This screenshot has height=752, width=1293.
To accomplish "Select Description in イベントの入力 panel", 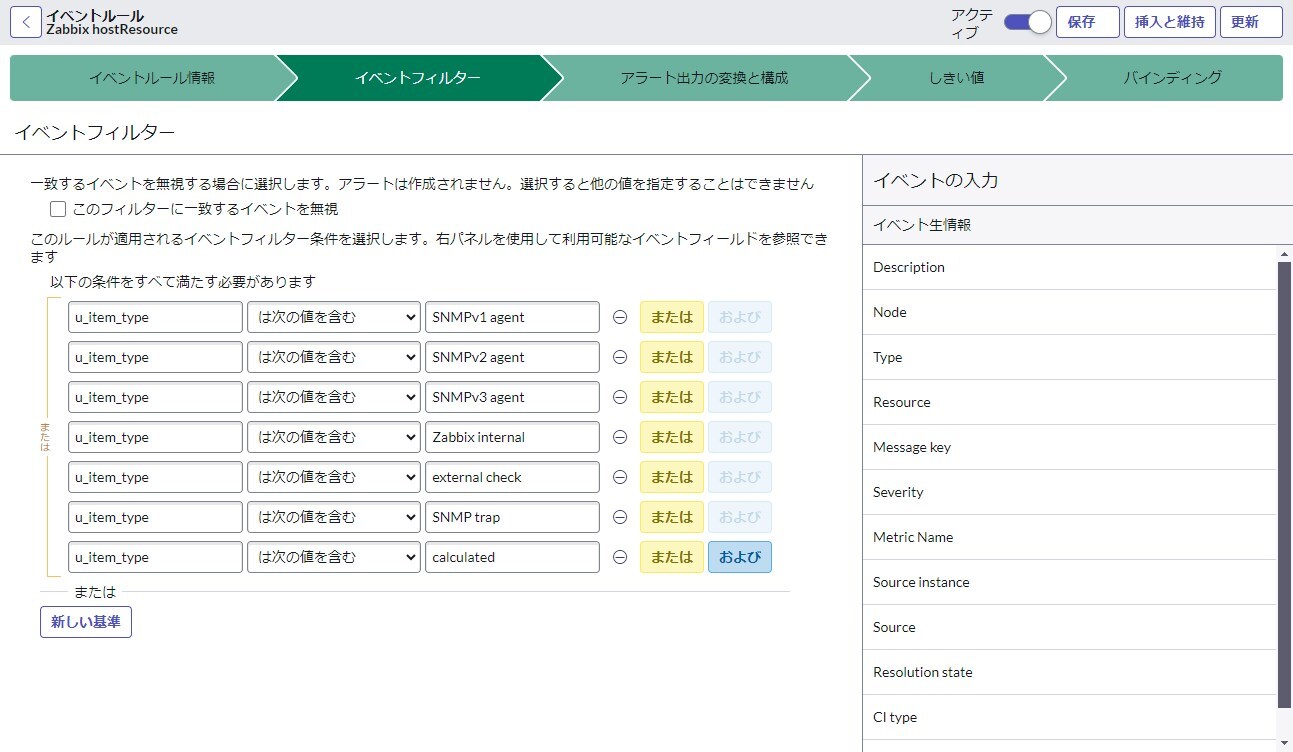I will point(1070,267).
